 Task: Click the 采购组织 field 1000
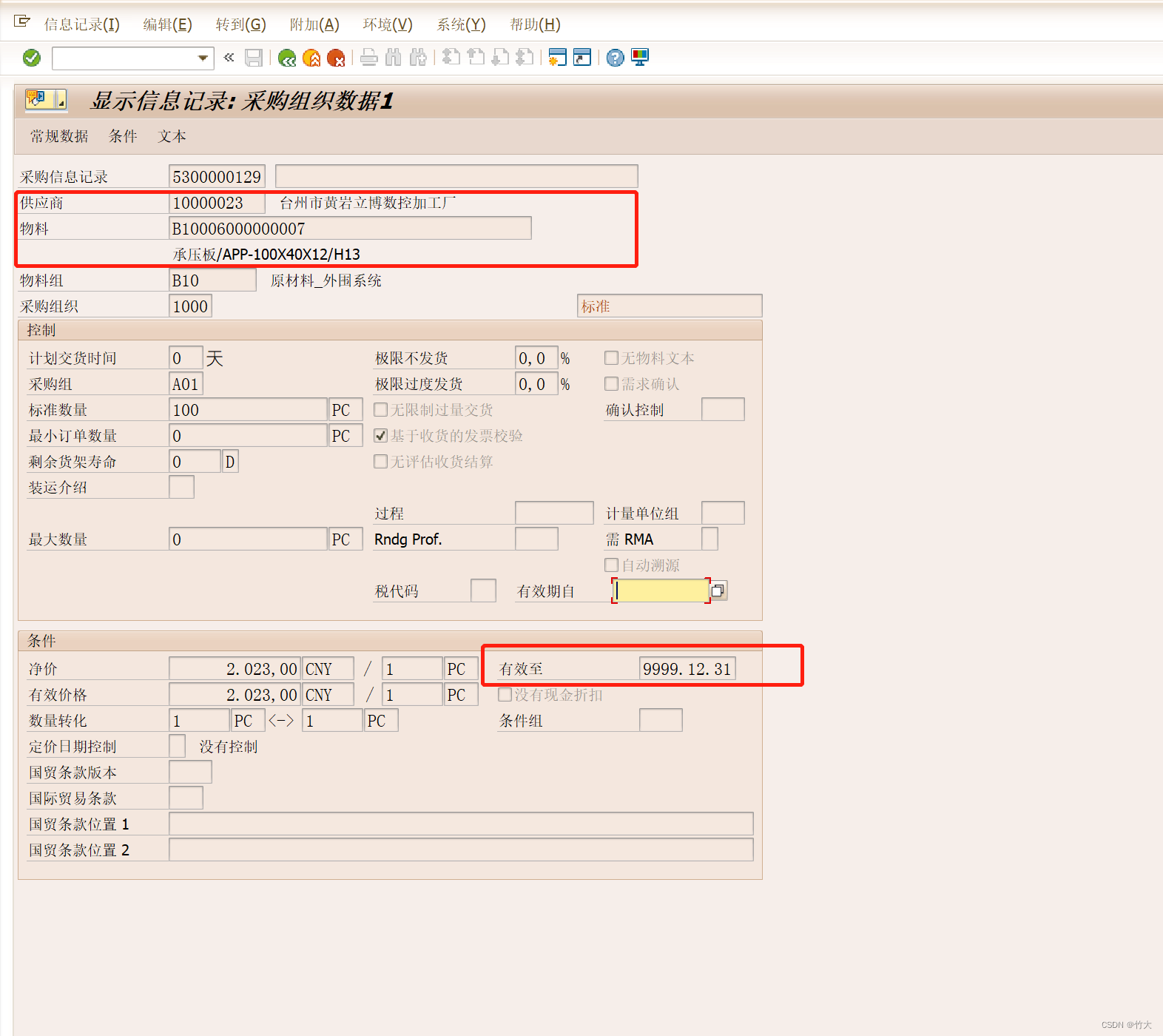[190, 306]
